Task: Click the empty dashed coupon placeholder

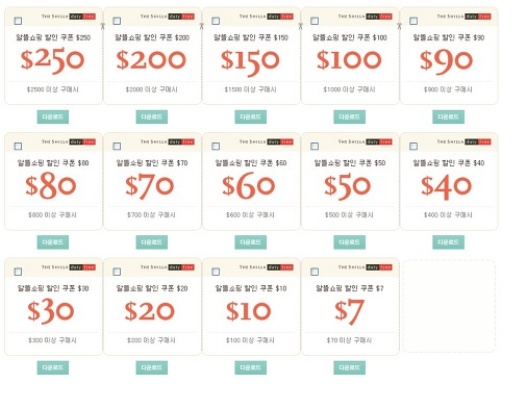Action: pyautogui.click(x=449, y=306)
